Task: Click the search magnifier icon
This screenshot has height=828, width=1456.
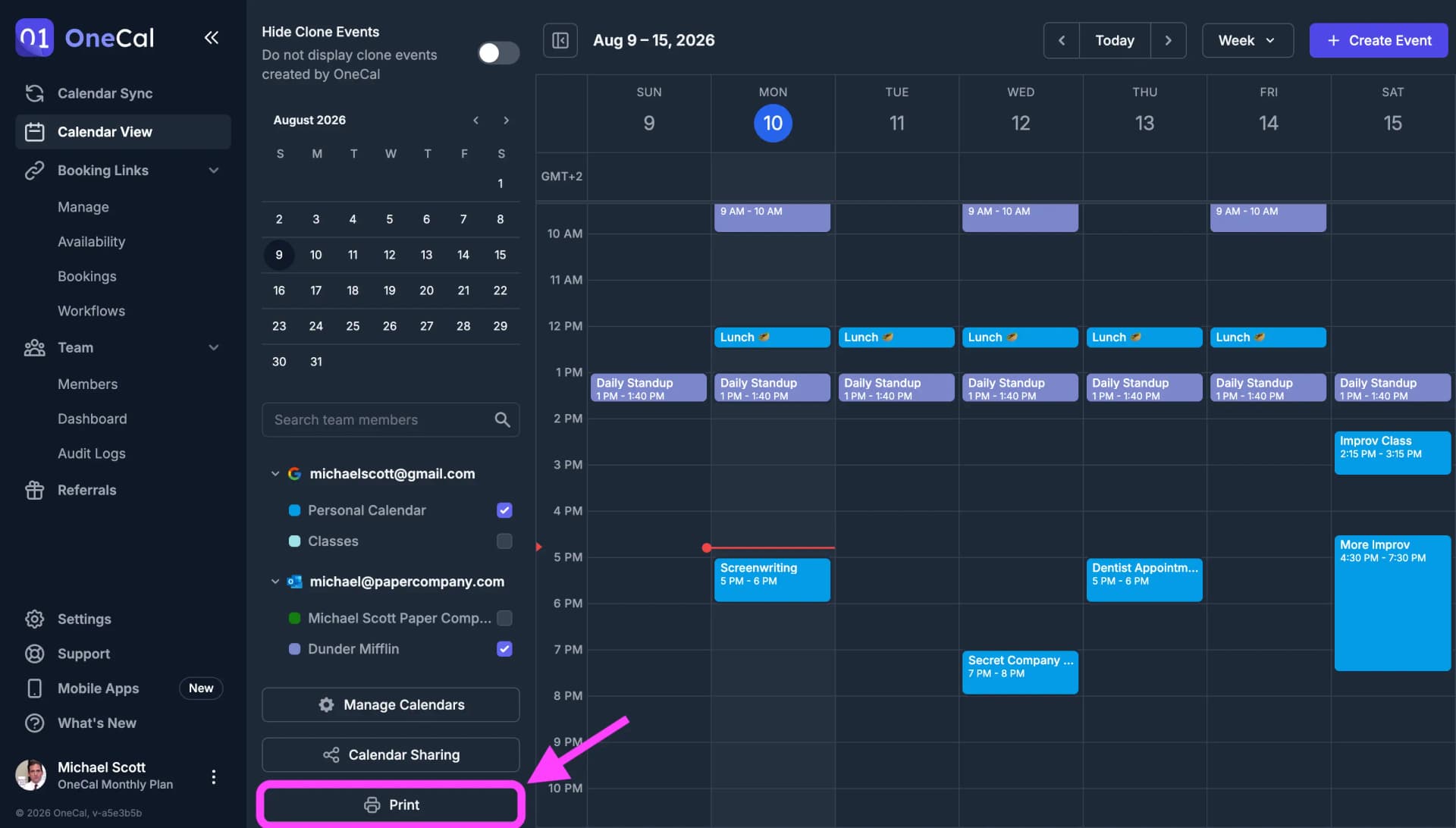Action: (502, 420)
